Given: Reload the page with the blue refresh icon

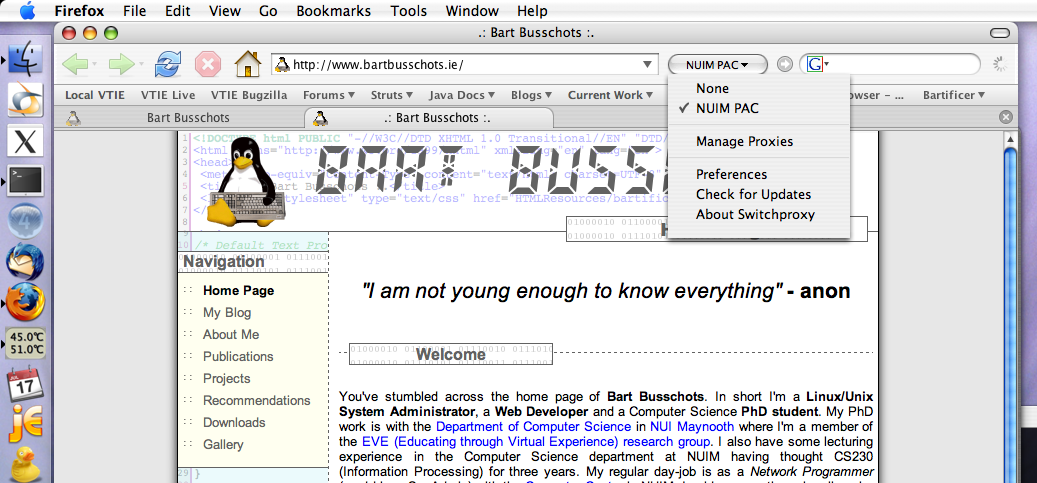Looking at the screenshot, I should [x=168, y=64].
